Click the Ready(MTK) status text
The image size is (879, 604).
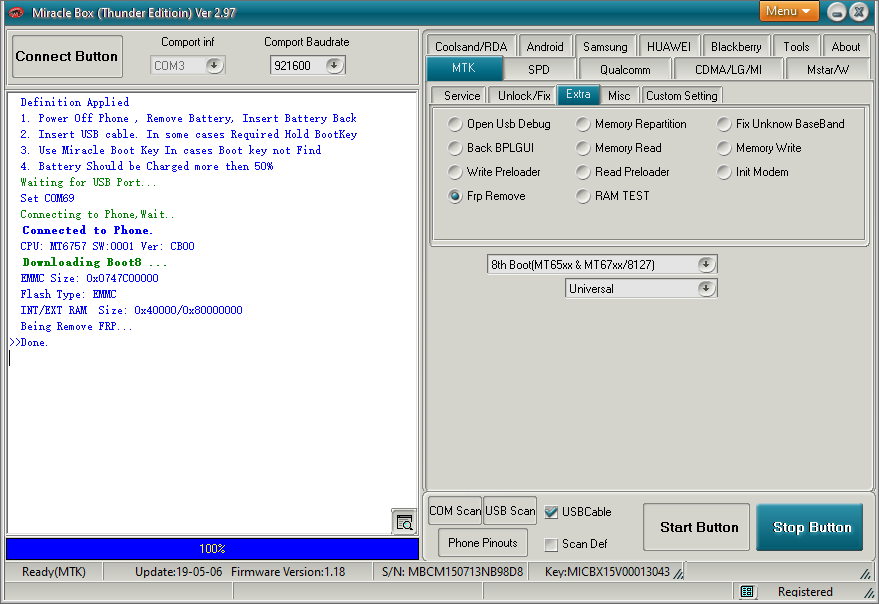(54, 572)
